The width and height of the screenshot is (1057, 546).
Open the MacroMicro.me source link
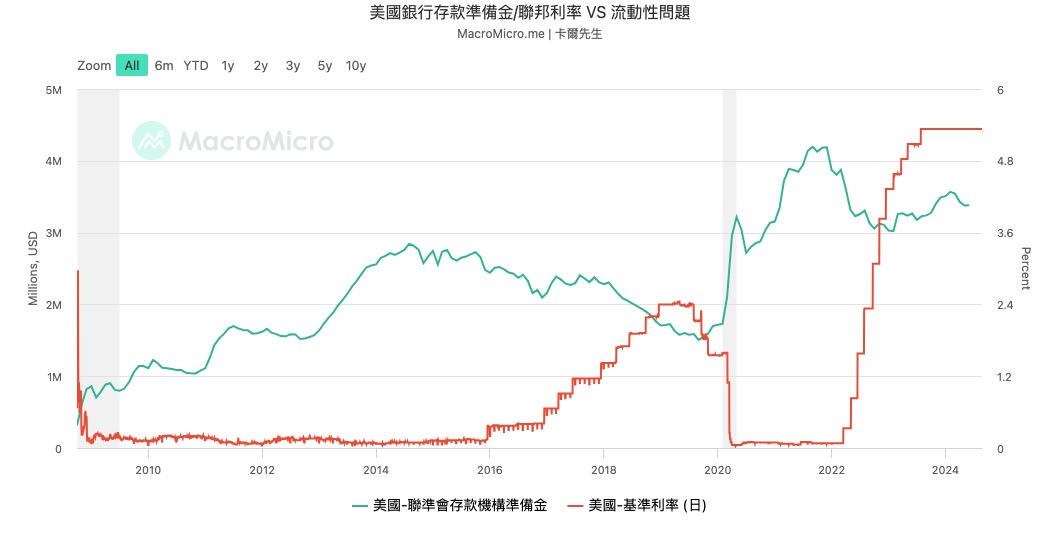click(x=500, y=33)
